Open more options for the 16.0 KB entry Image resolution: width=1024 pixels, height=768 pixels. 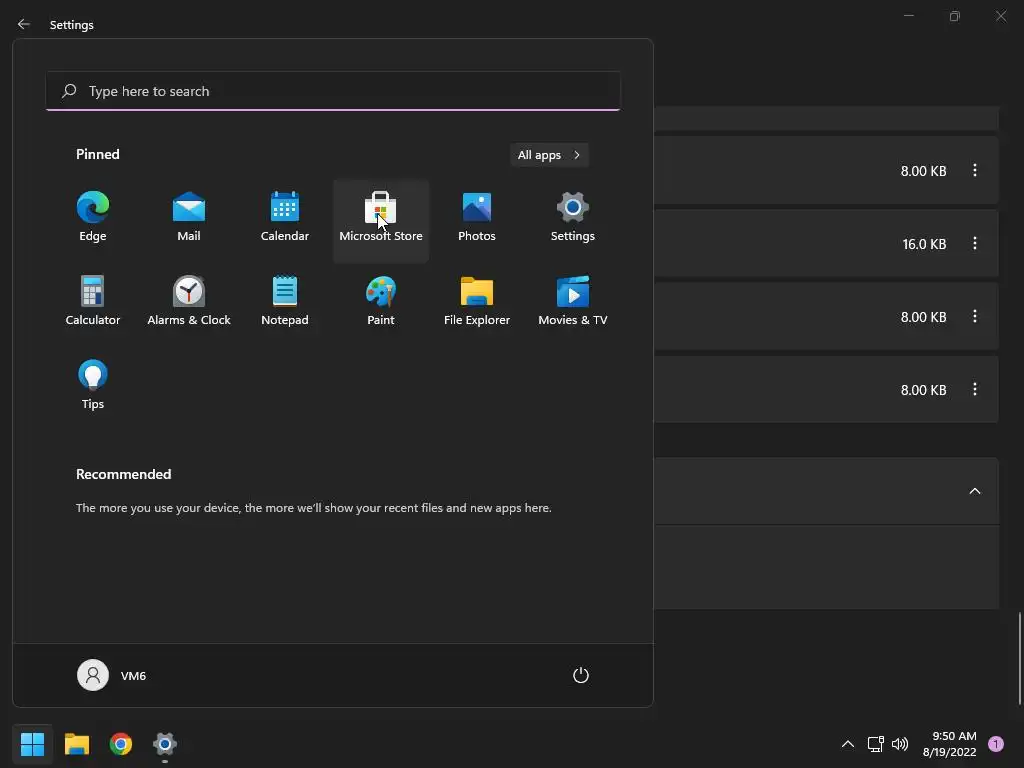pyautogui.click(x=974, y=244)
